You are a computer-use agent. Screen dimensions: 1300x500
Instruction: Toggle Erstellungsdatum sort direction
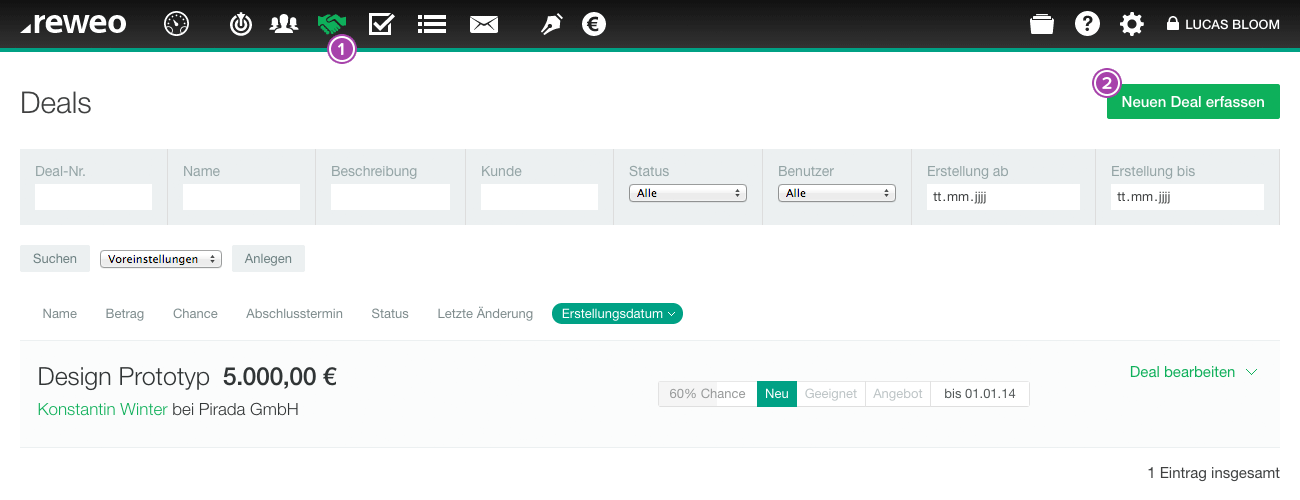coord(617,313)
